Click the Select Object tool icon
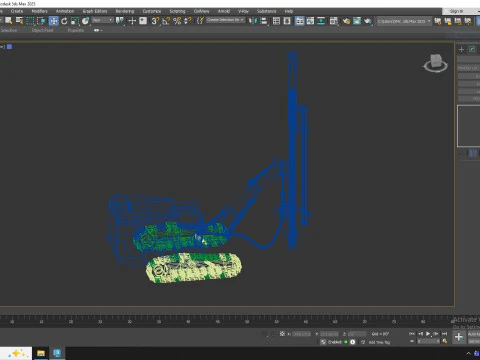This screenshot has width=480, height=360. [x=8, y=21]
